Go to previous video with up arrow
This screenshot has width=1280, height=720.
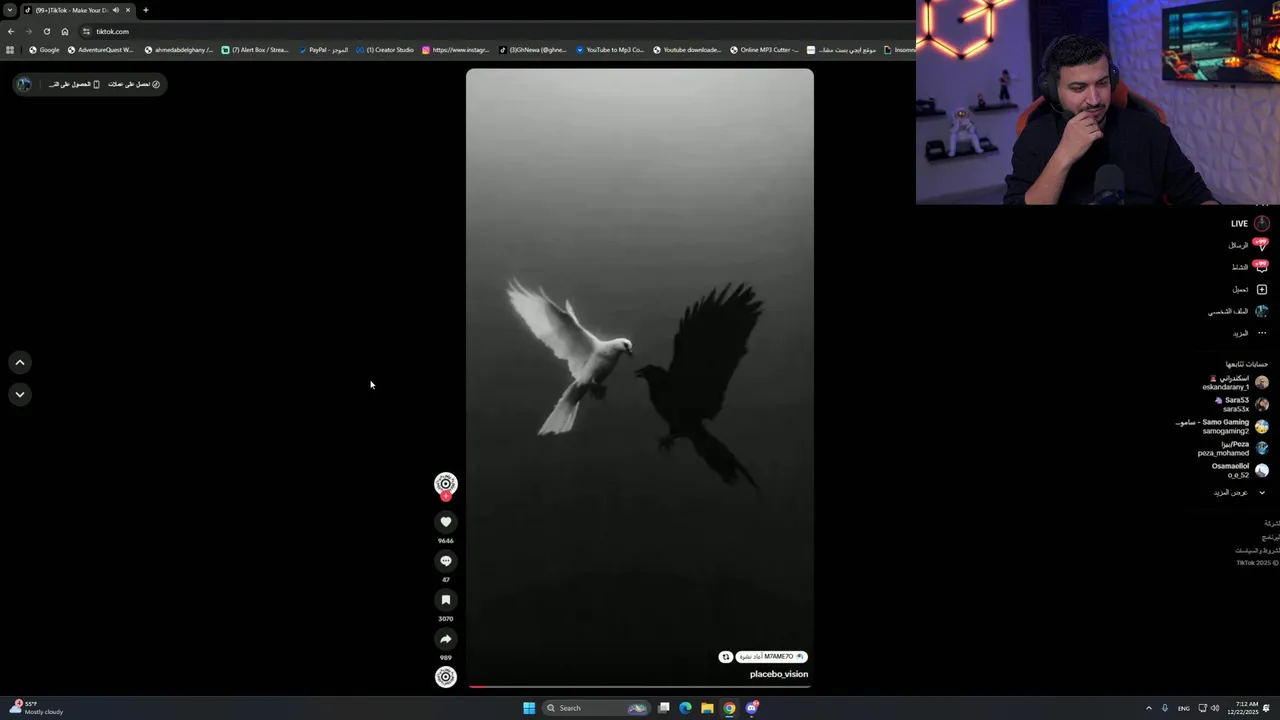(x=20, y=363)
